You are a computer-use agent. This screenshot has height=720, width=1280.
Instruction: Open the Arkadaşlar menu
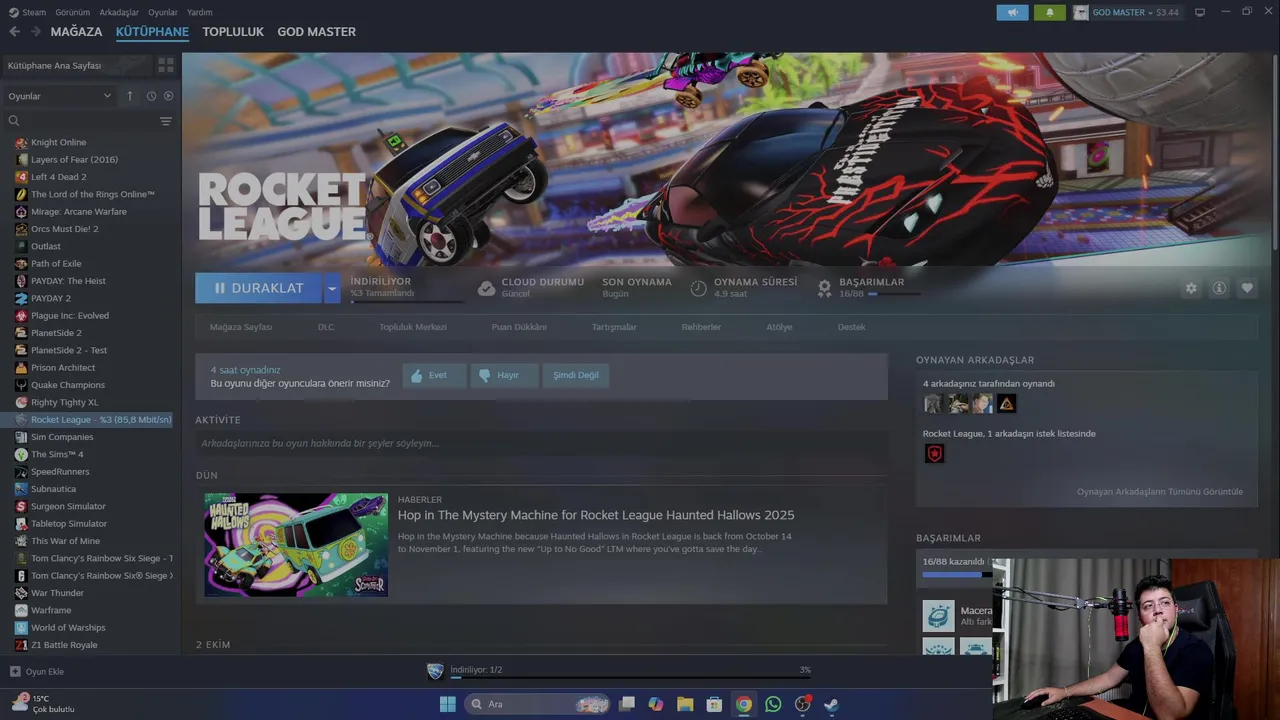pos(119,12)
